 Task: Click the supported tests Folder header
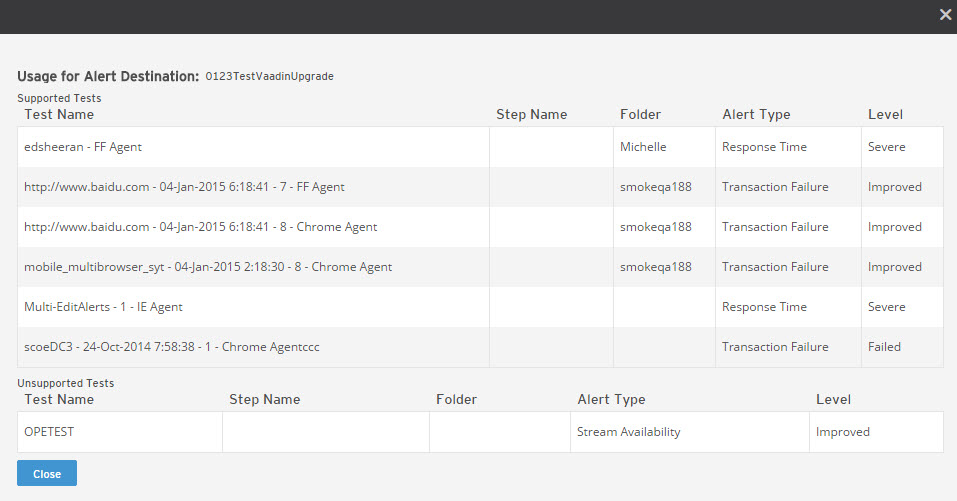640,114
